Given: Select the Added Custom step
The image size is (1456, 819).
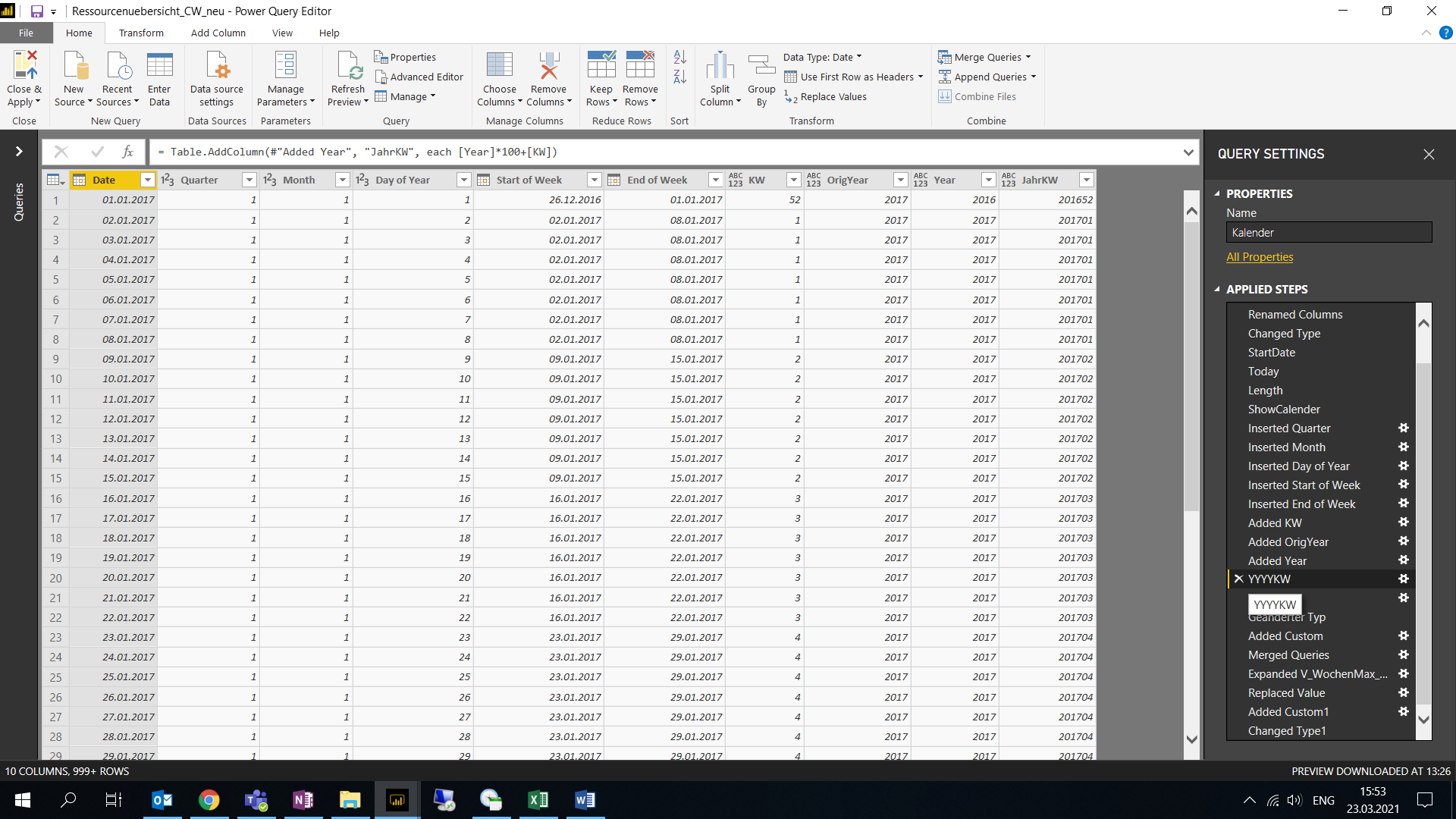Looking at the screenshot, I should pos(1285,636).
